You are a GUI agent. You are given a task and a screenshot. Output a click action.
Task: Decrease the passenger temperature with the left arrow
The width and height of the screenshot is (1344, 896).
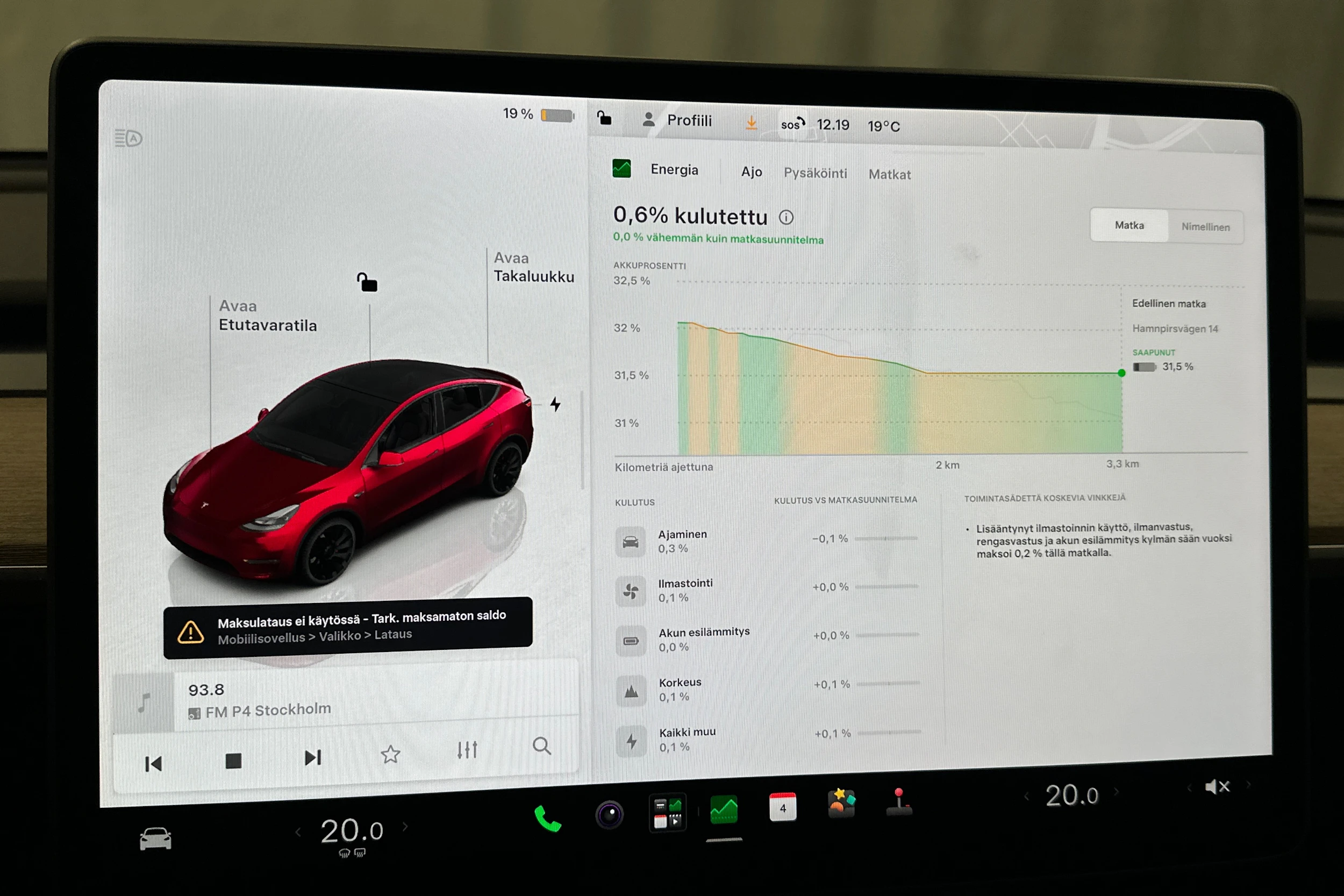1026,797
